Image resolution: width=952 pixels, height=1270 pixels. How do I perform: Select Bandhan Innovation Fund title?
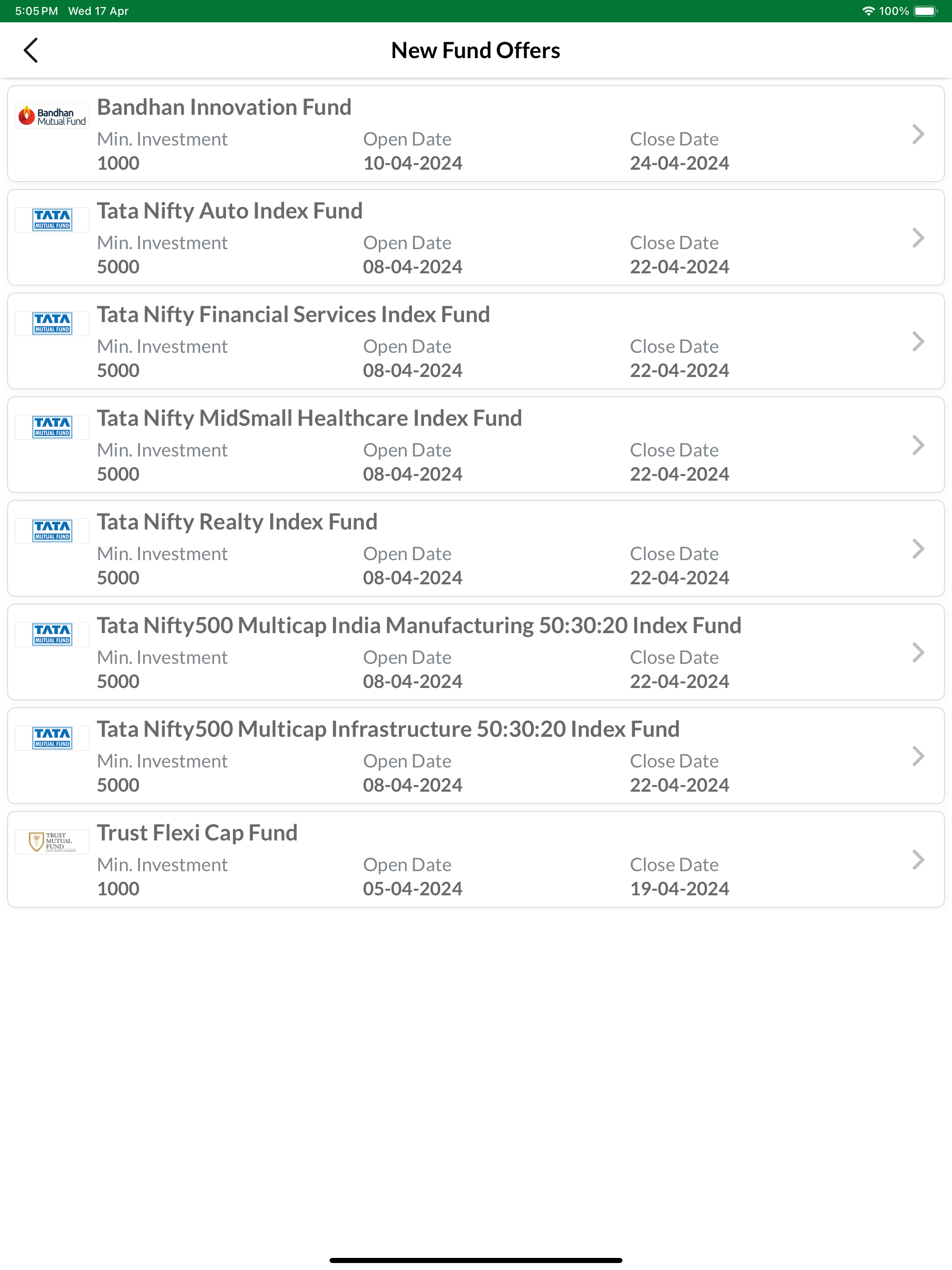point(224,107)
